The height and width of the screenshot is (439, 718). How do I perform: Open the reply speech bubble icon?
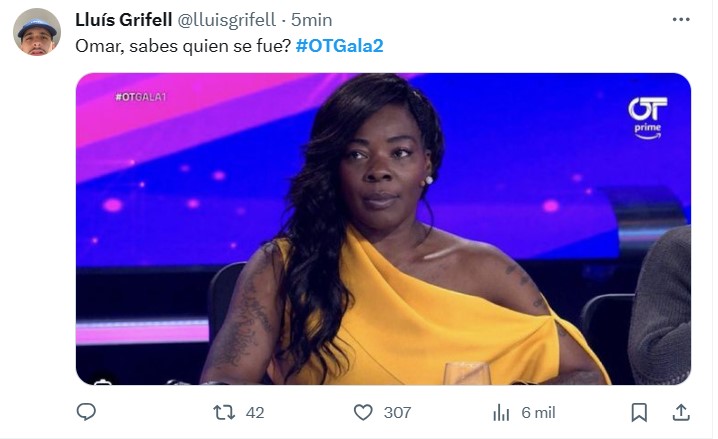click(x=86, y=412)
